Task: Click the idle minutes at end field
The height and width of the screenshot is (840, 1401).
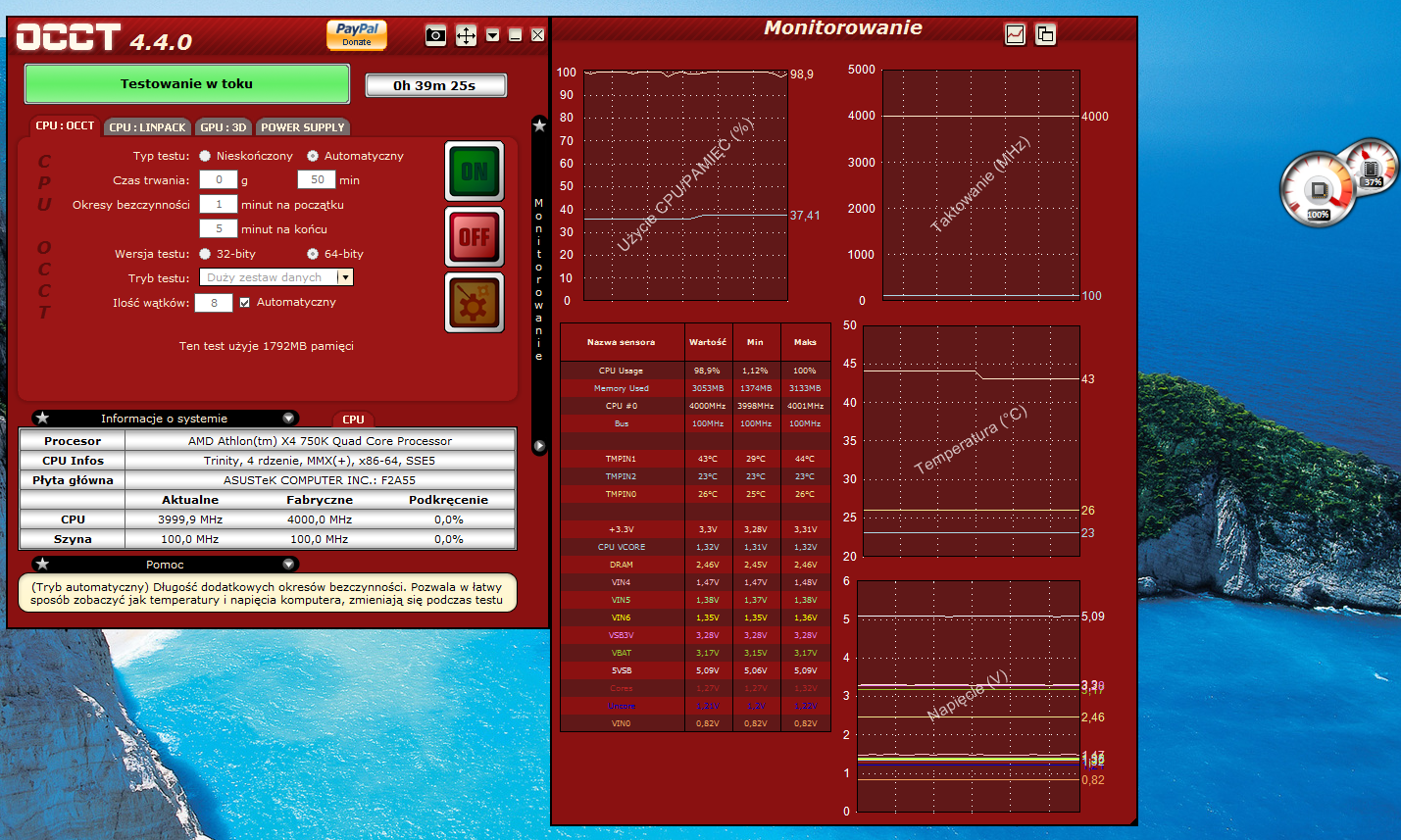Action: (219, 229)
